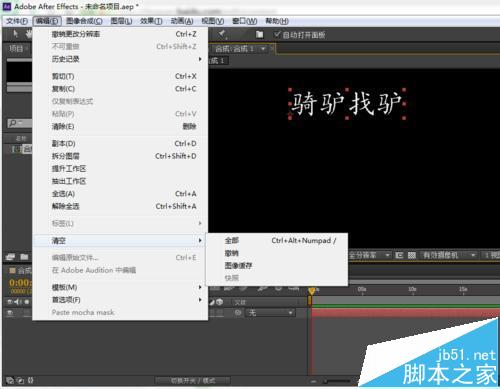Screen dimensions: 500x389
Task: Click the project preview thumbnail
Action: coord(19,71)
